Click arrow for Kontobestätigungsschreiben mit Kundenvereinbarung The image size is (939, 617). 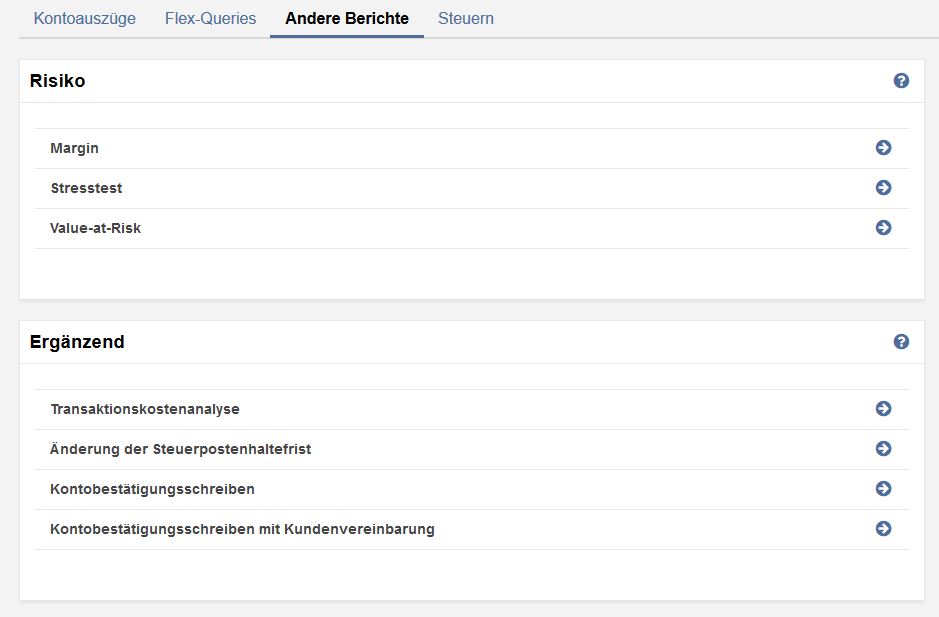[883, 529]
